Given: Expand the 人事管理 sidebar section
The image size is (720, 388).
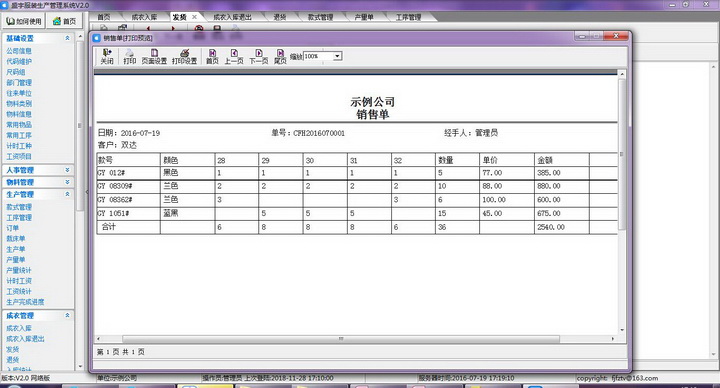Looking at the screenshot, I should tap(68, 170).
